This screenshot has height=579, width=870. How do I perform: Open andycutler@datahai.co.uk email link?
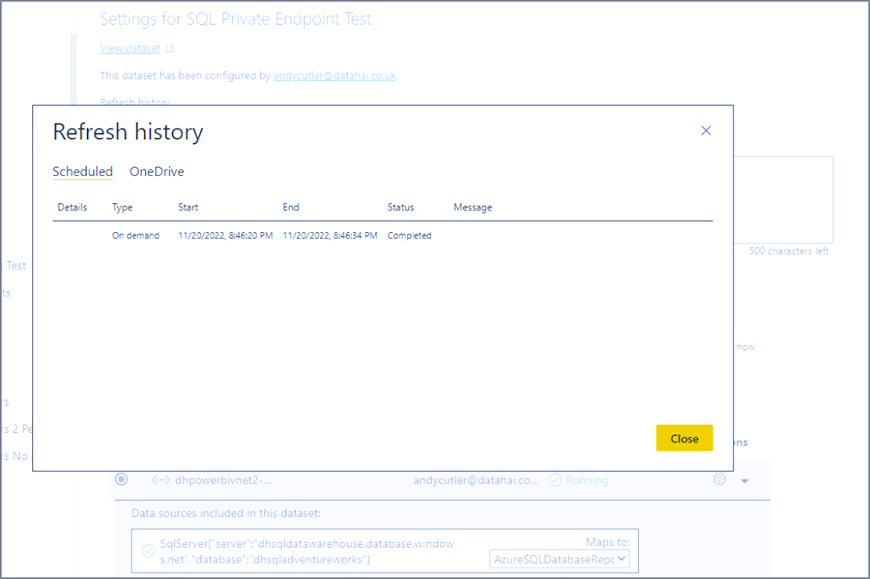pyautogui.click(x=335, y=75)
